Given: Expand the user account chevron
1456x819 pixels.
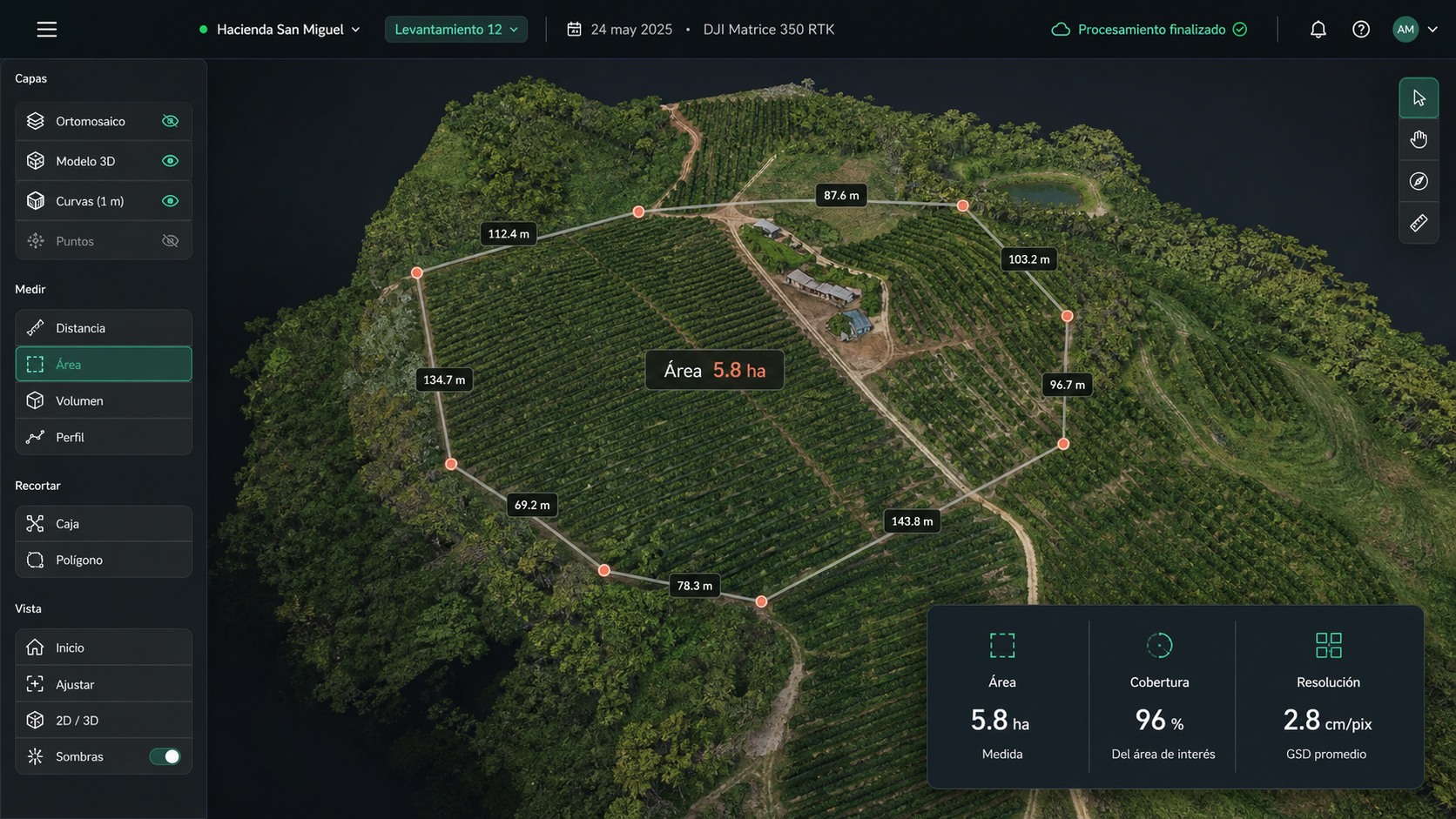Looking at the screenshot, I should [x=1432, y=30].
